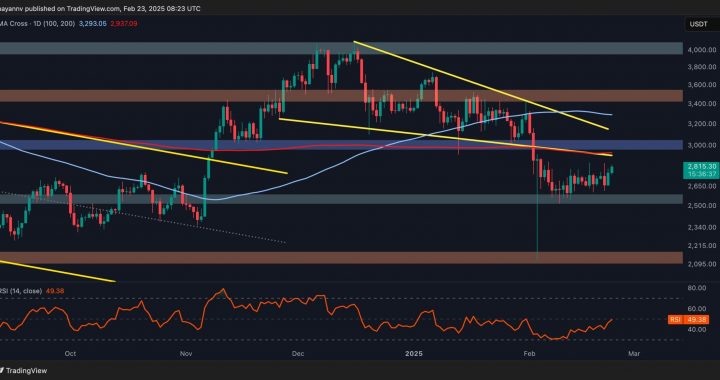Click the TradingView logo at bottom left

[23, 370]
